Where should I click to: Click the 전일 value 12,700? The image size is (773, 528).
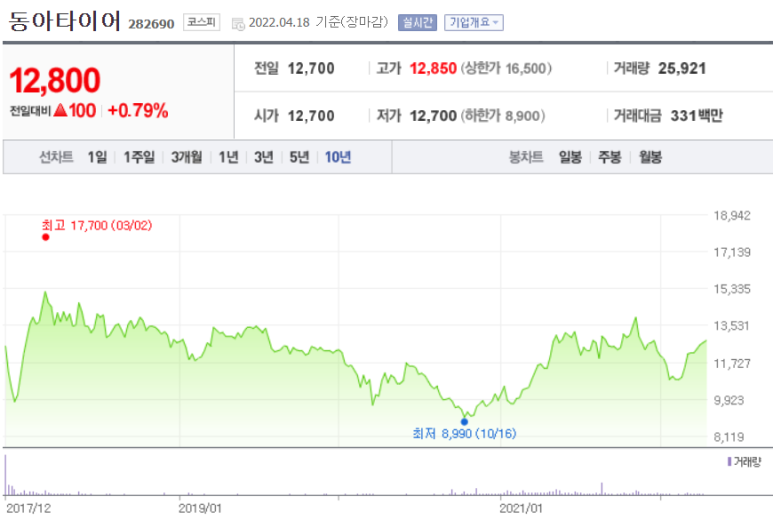[x=311, y=69]
